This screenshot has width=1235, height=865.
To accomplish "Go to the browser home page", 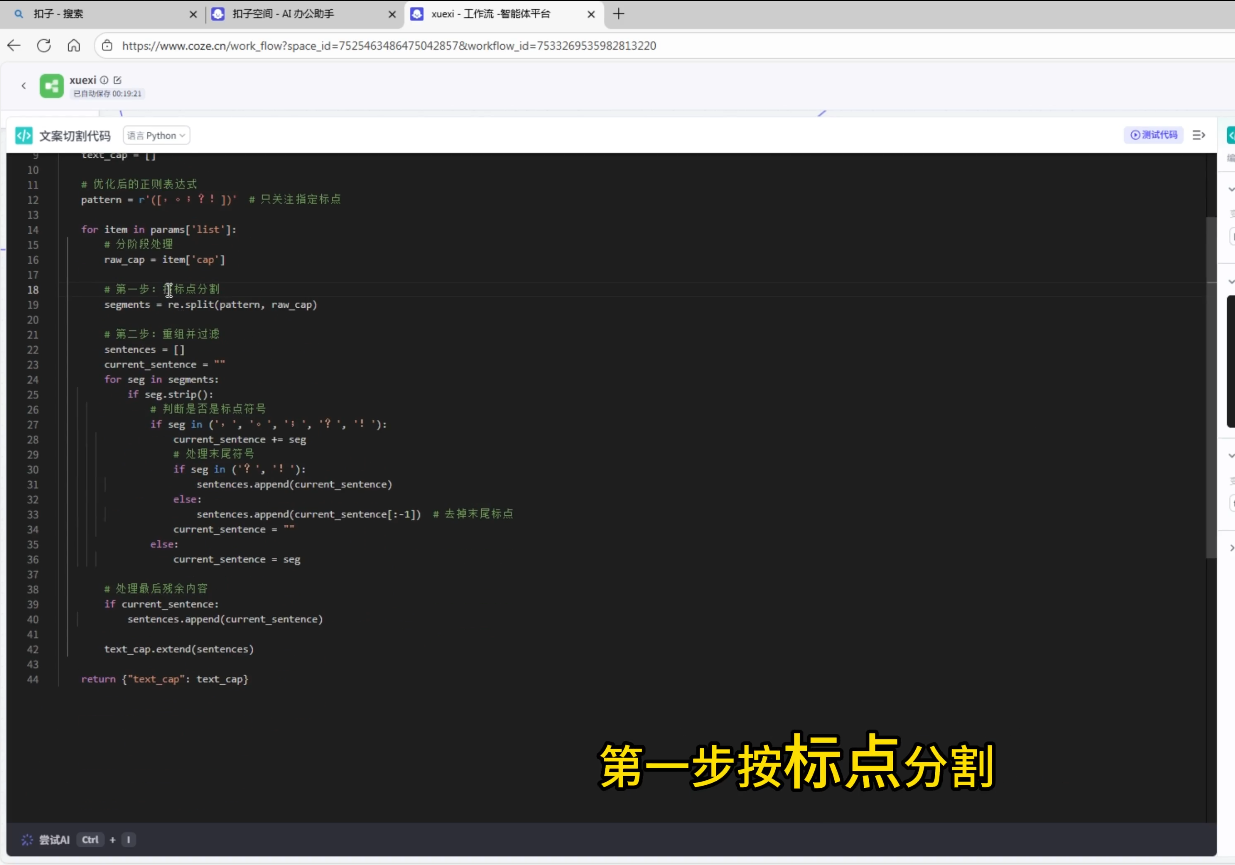I will [x=74, y=45].
